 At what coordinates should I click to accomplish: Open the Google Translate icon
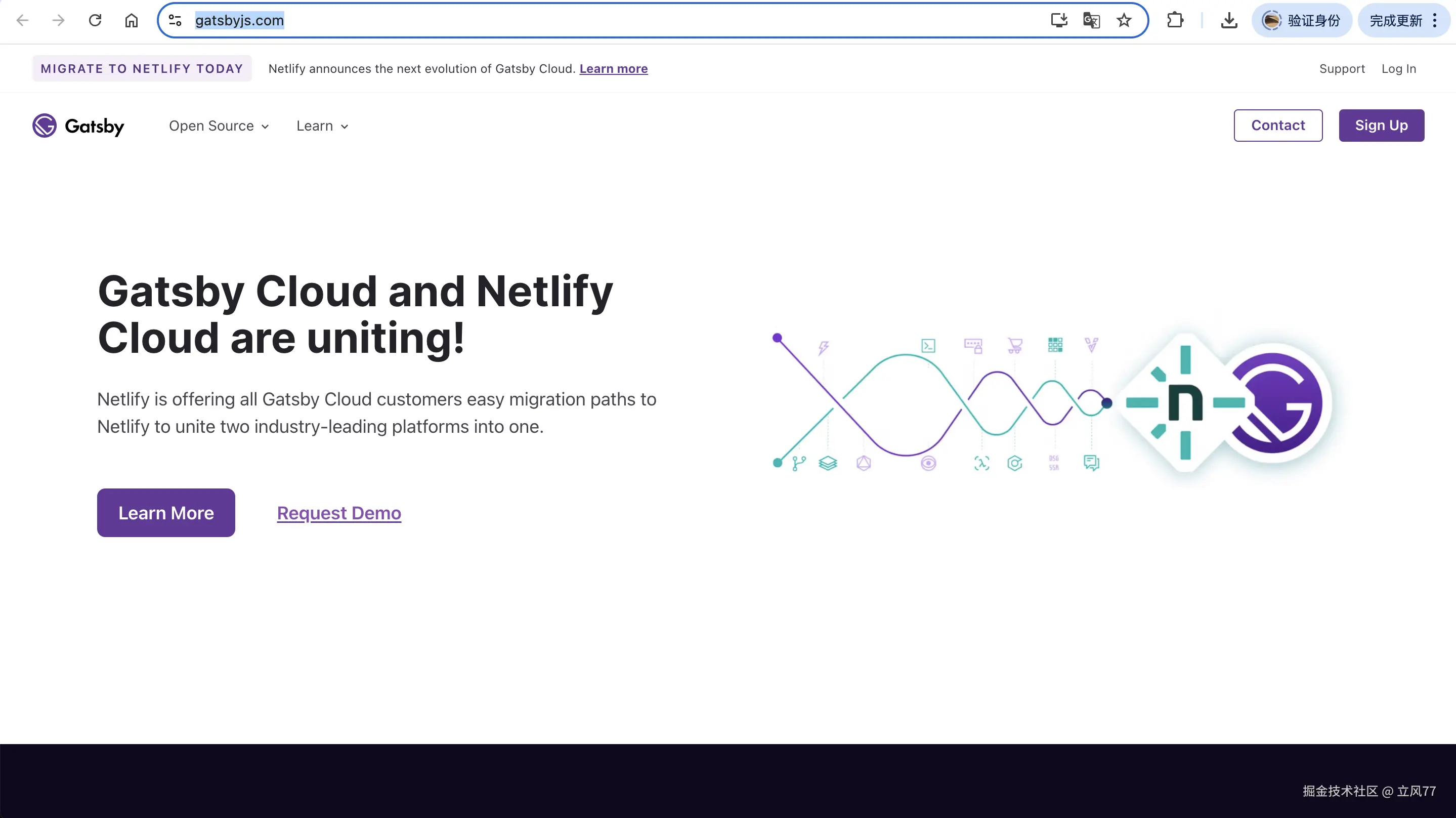(1091, 20)
